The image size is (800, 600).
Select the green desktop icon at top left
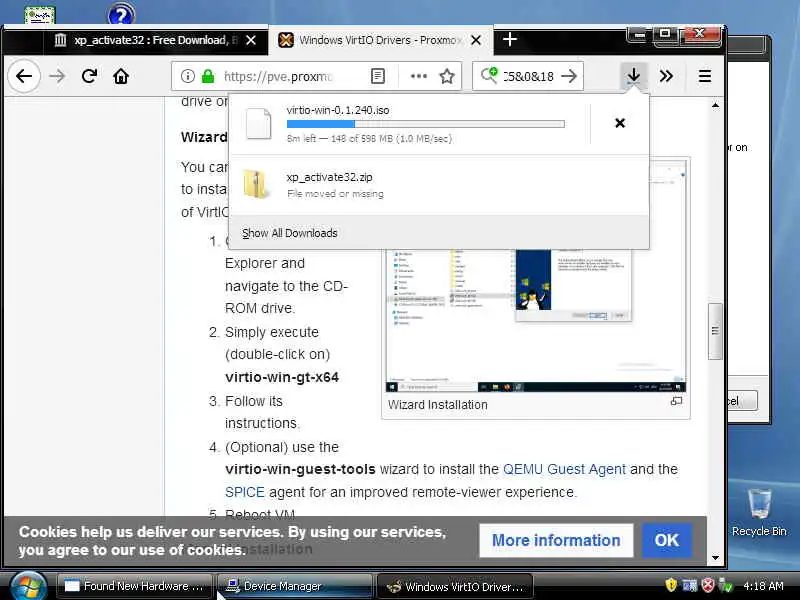point(39,15)
